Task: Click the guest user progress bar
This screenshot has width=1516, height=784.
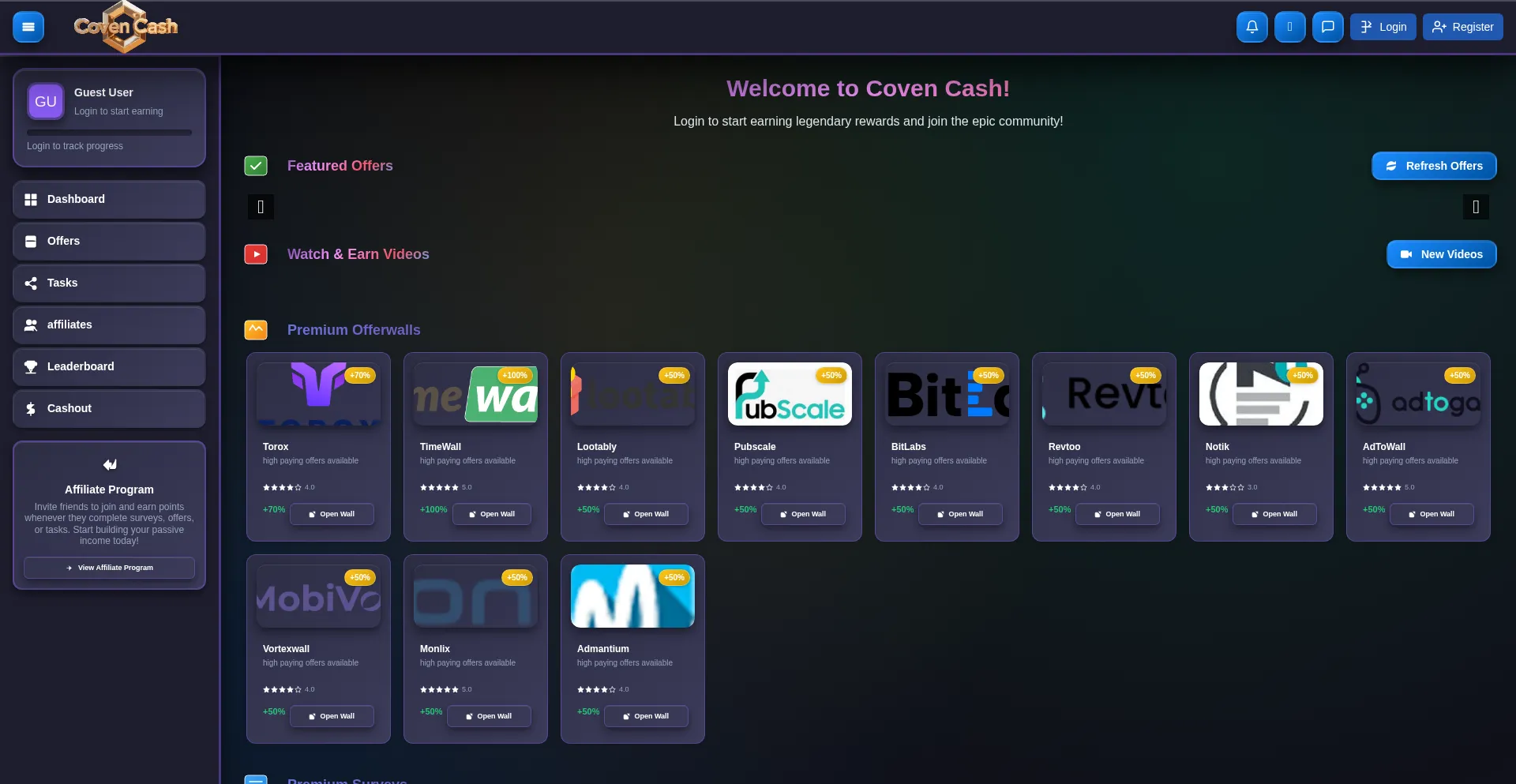Action: pyautogui.click(x=109, y=133)
